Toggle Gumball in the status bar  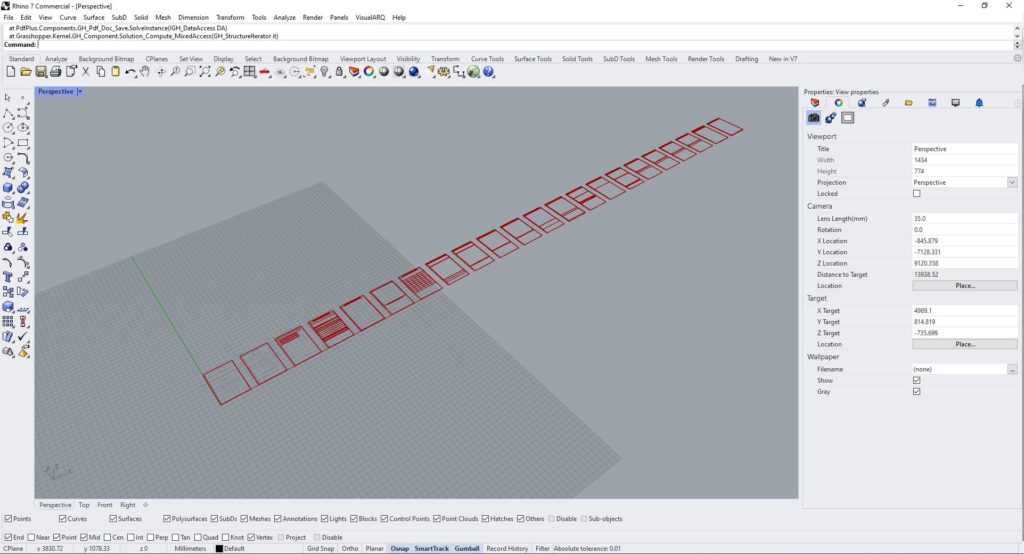(467, 549)
